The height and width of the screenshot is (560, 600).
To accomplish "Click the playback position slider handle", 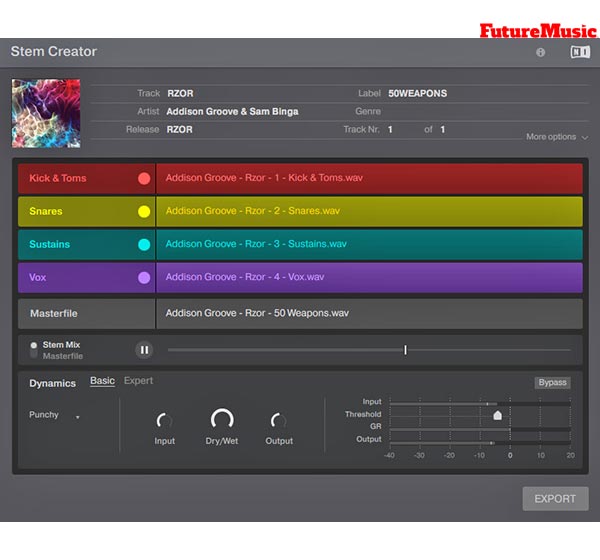I will tap(405, 350).
